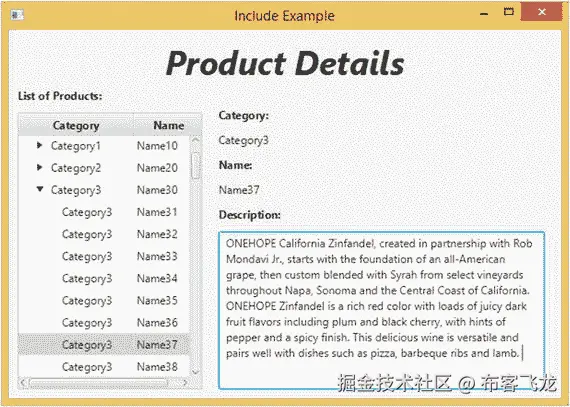Click the horizontal scrollbar thumb
Image resolution: width=570 pixels, height=407 pixels.
(98, 383)
